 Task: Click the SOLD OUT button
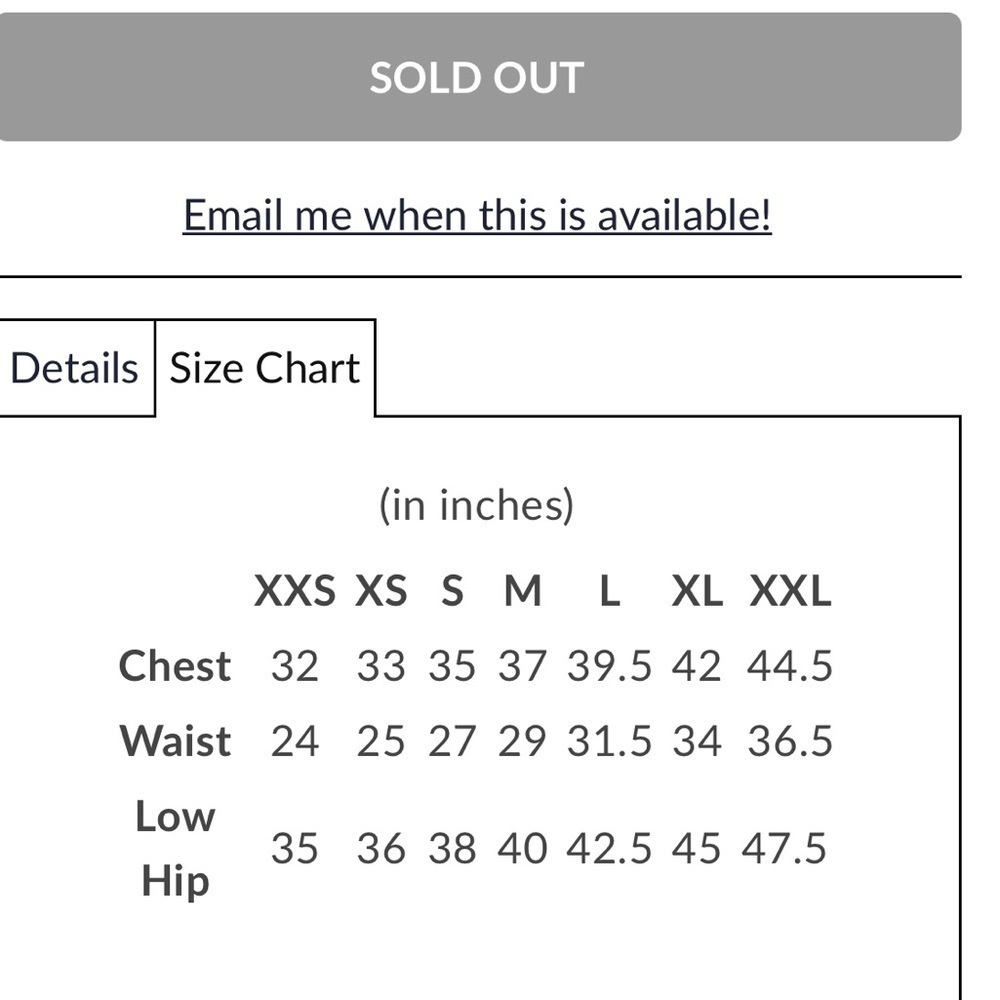480,77
